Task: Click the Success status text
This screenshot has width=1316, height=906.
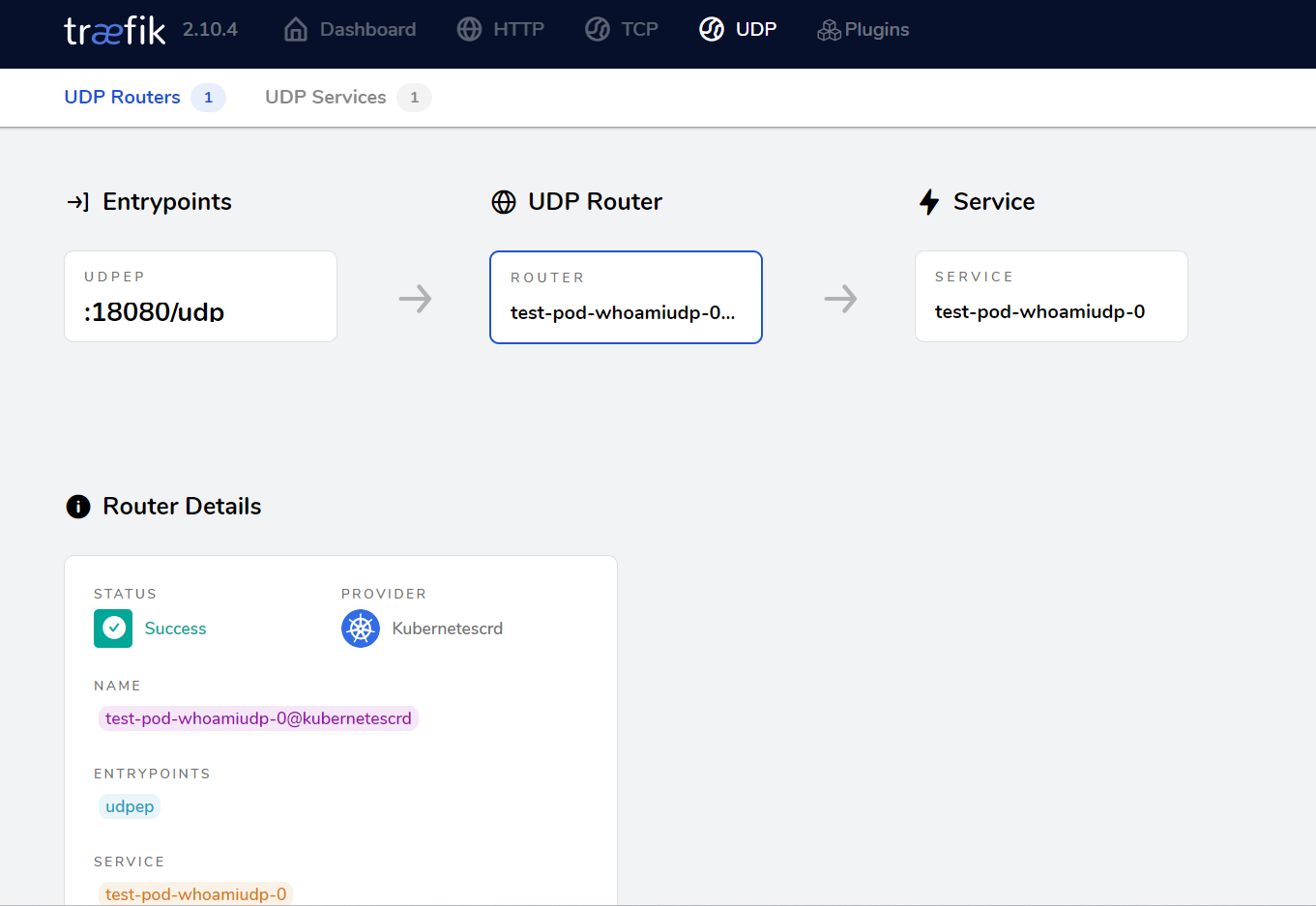Action: coord(175,628)
